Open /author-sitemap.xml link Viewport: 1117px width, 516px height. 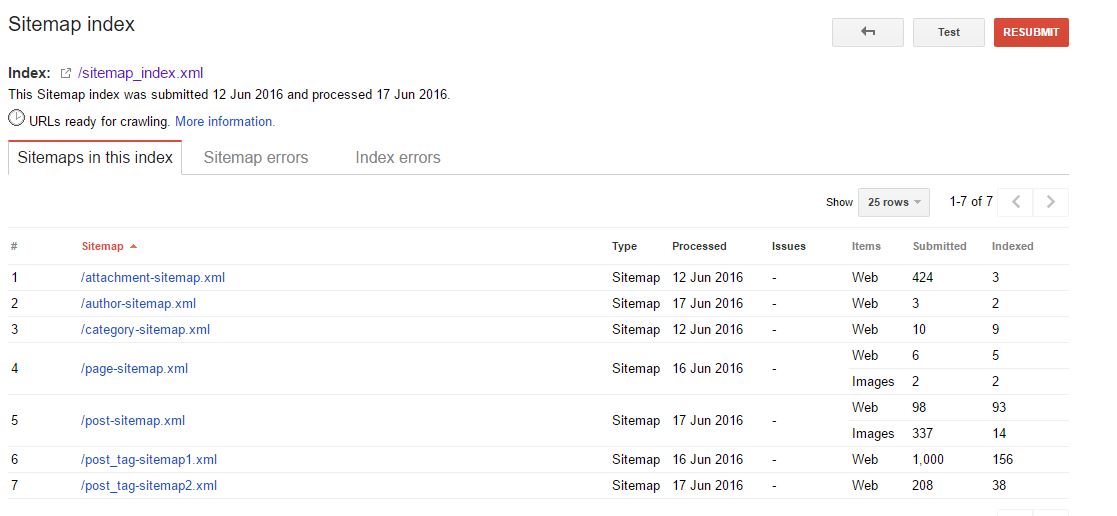tap(139, 304)
